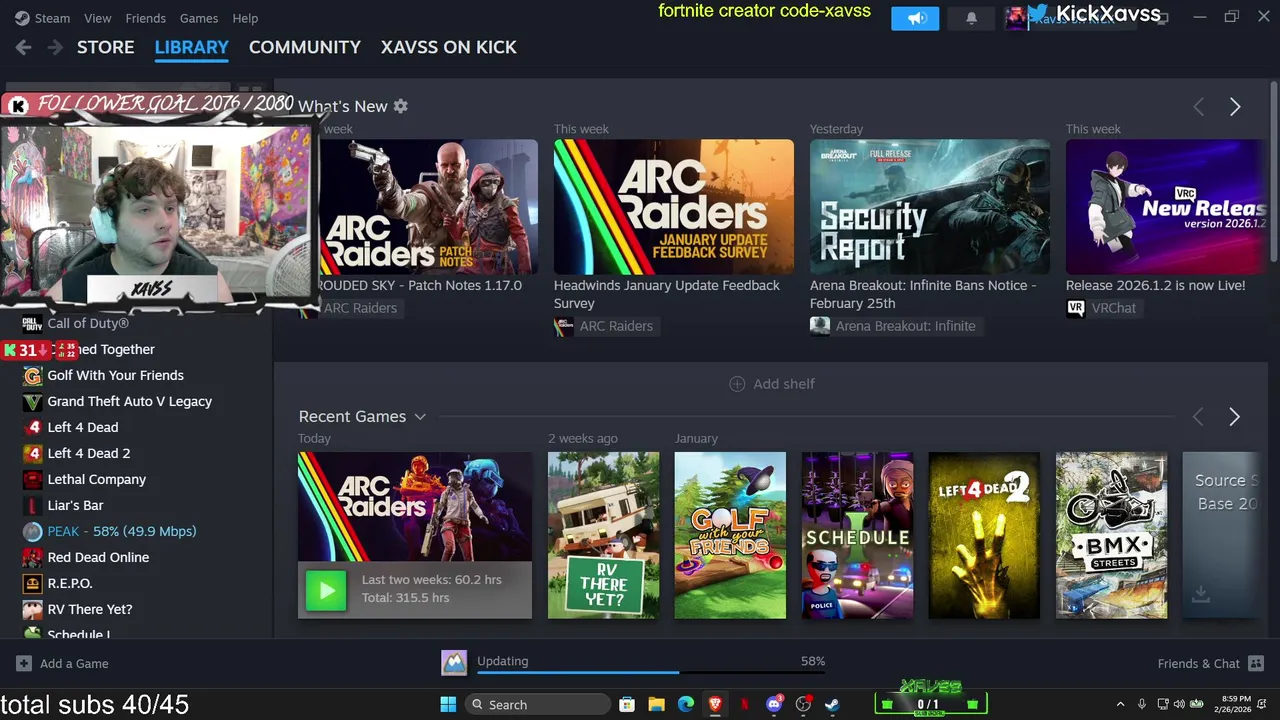Click the Lethal Company list icon

(33, 479)
